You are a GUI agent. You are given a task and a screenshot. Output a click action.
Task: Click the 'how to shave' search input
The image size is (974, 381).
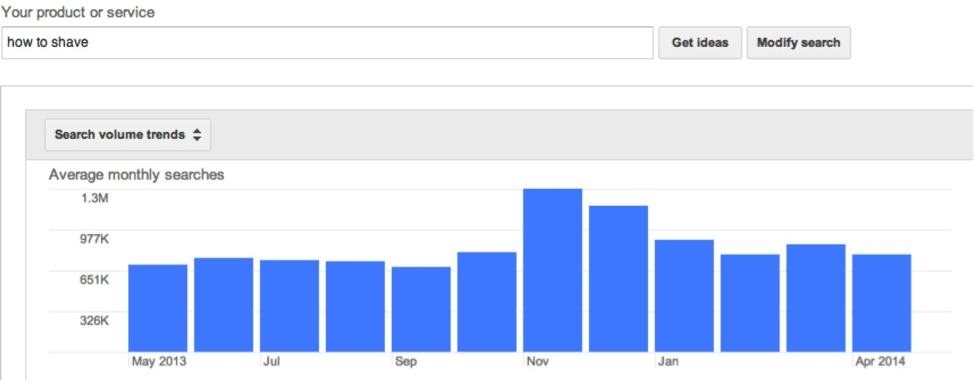pos(327,43)
